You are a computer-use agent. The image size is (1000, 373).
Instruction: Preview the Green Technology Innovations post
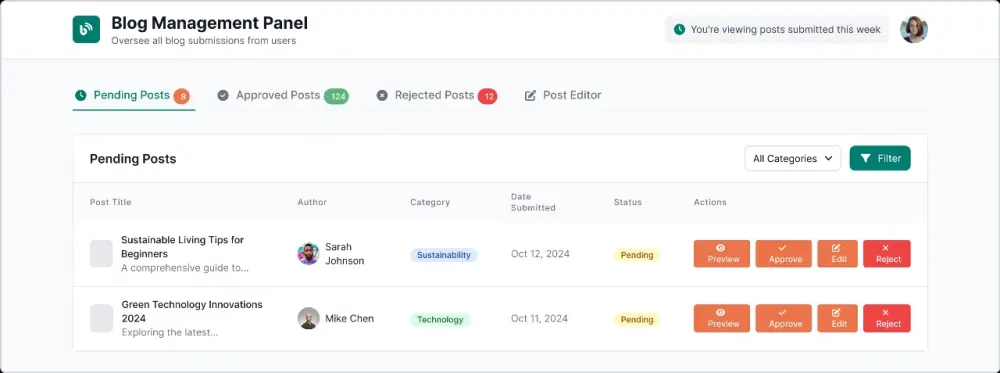tap(722, 318)
